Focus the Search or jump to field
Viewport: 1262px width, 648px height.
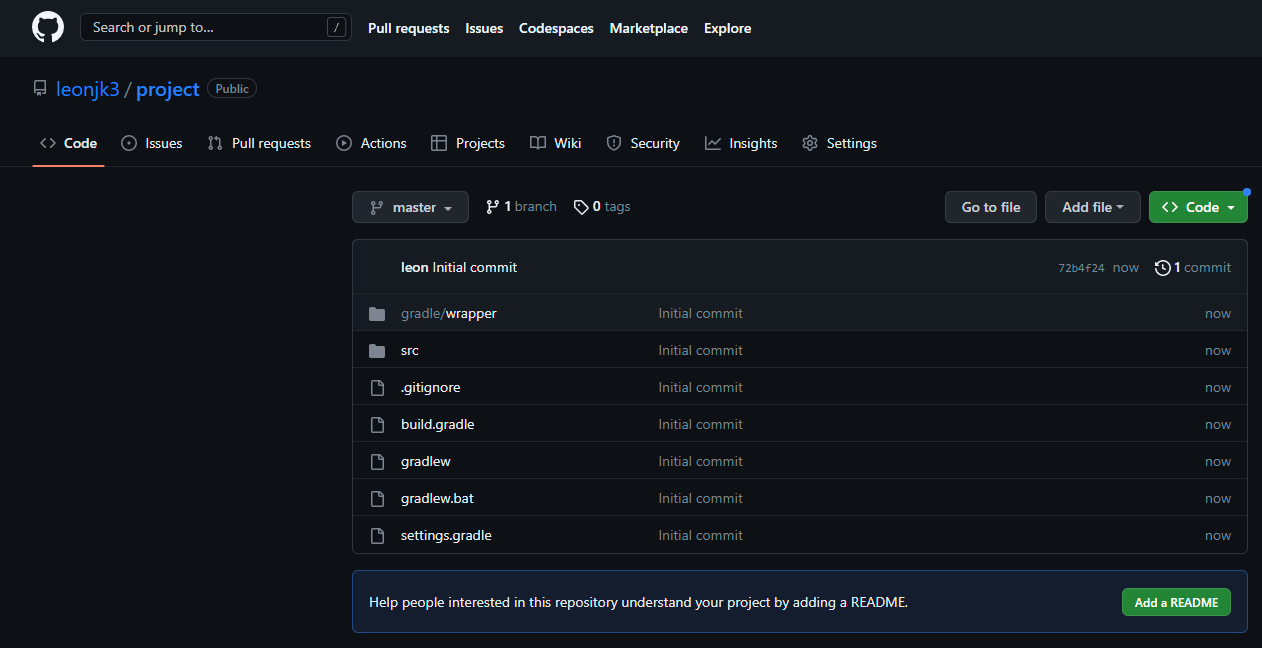pos(216,27)
